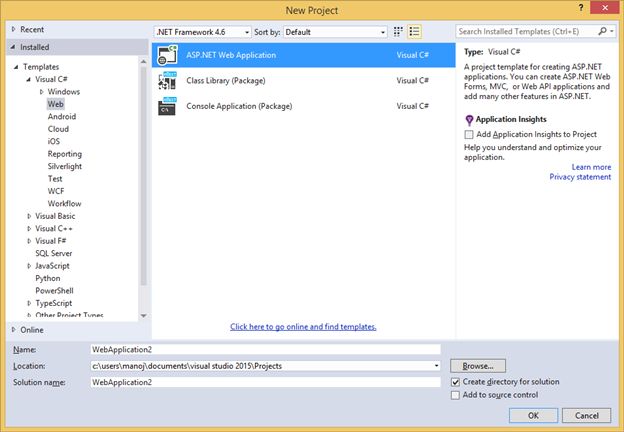Expand the Visual C++ node

point(29,229)
